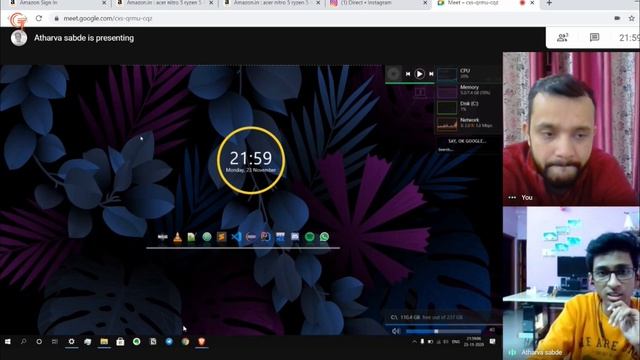
Task: Play the track in desktop media widget
Action: point(419,74)
